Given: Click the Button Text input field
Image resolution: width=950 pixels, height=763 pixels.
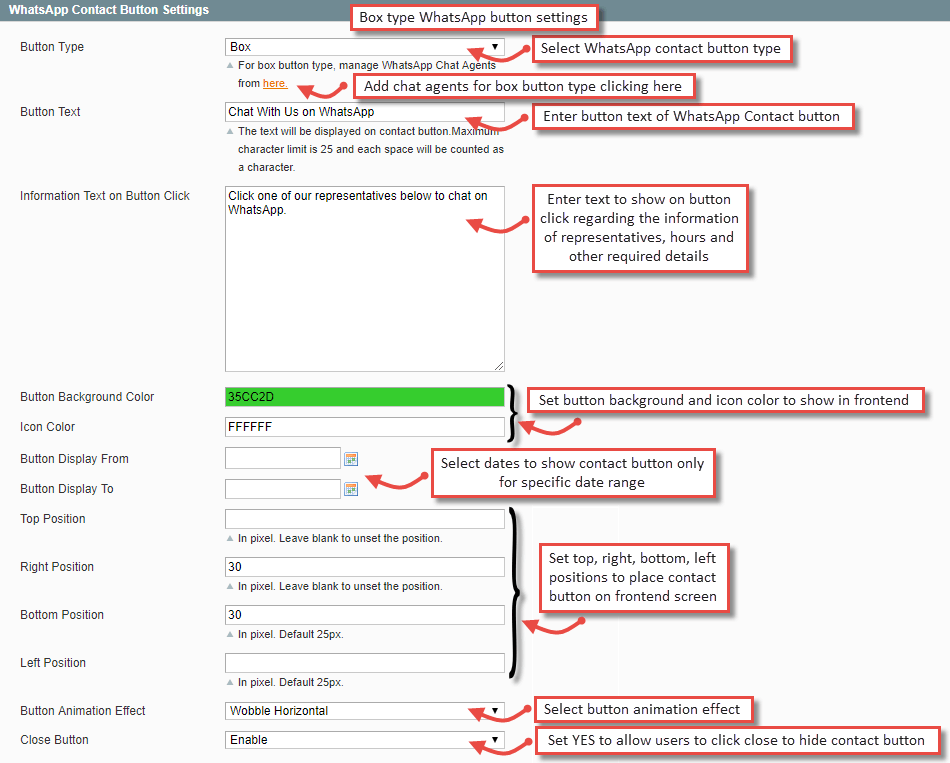Looking at the screenshot, I should [365, 112].
